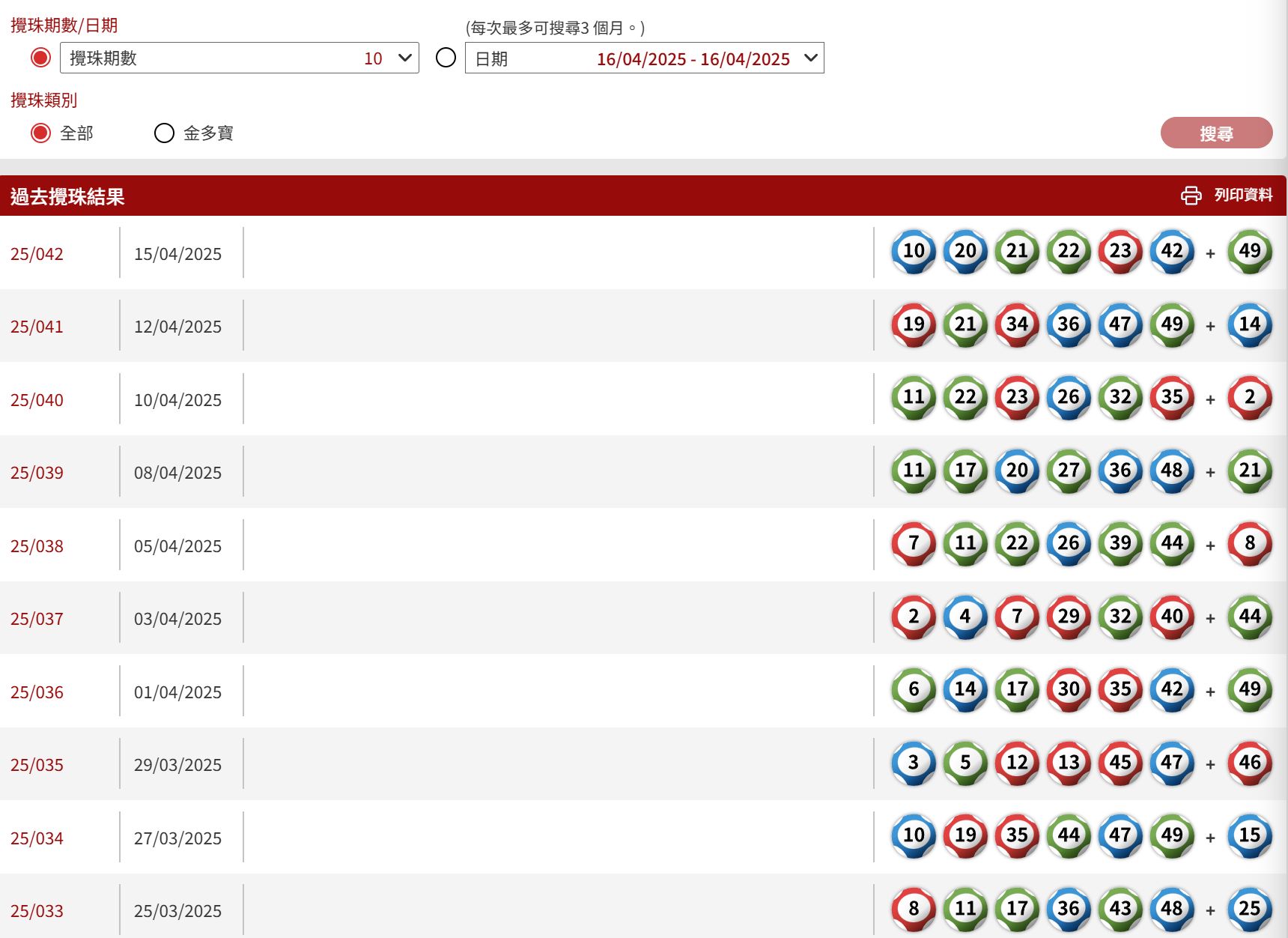
Task: Click the printer icon in results header
Action: 1191,196
